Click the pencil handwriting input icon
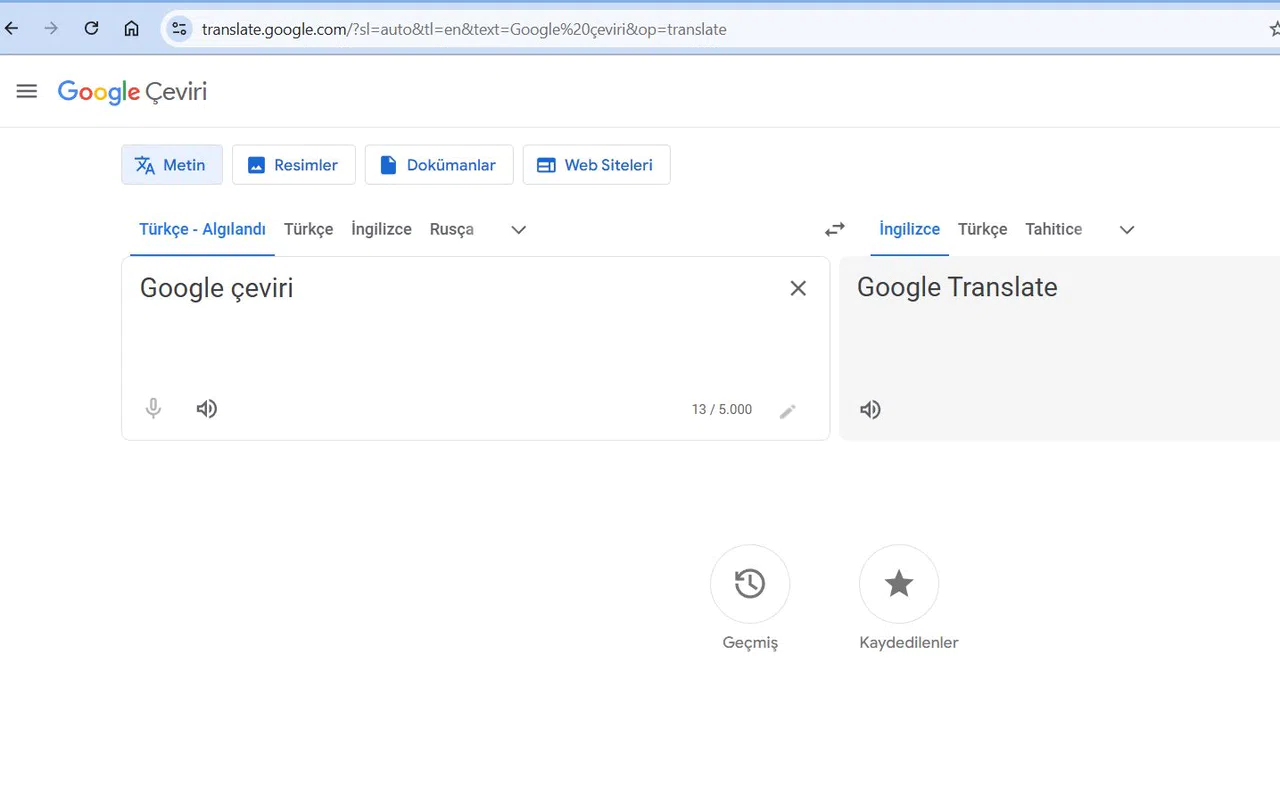The image size is (1280, 787). [788, 410]
